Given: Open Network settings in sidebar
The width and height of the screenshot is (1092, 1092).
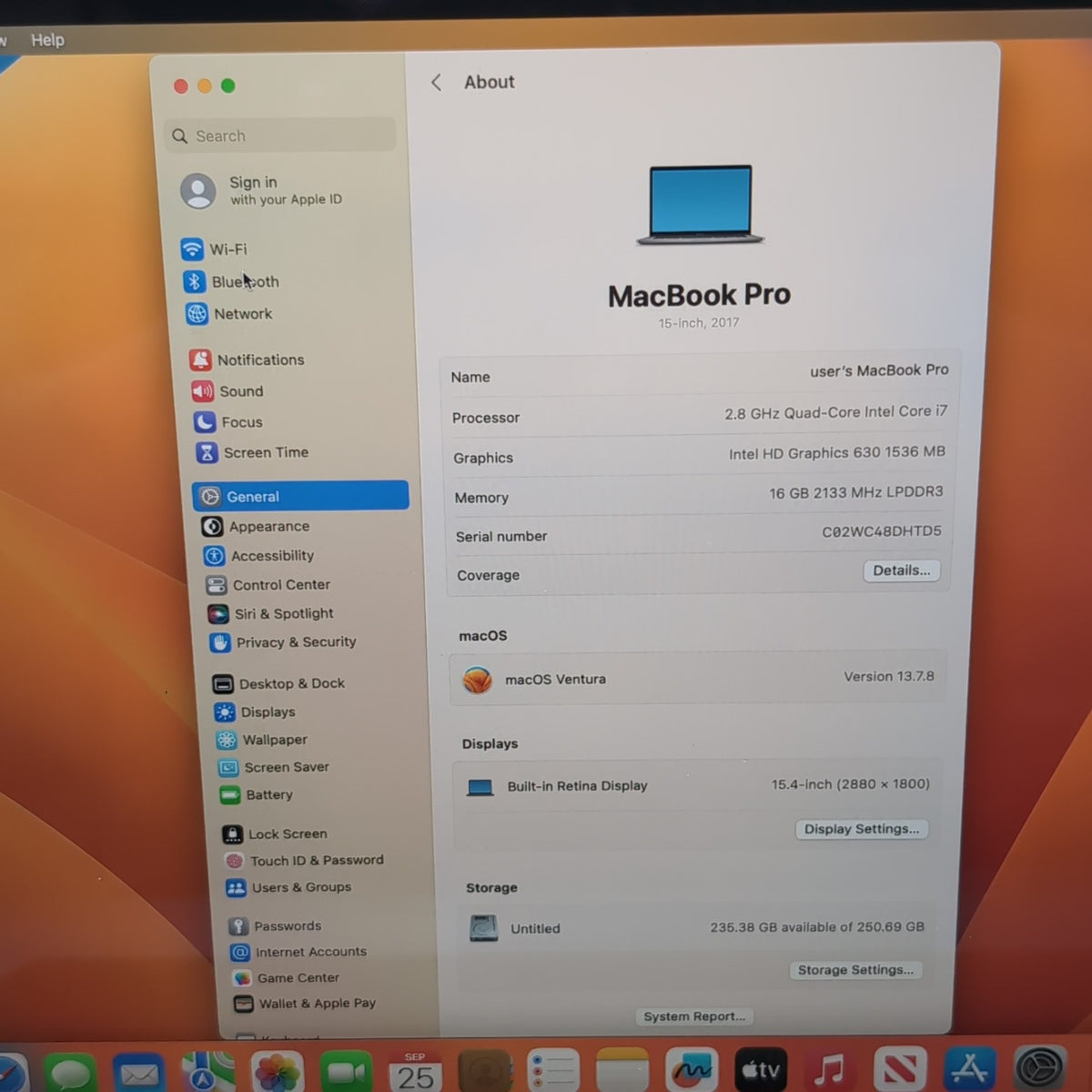Looking at the screenshot, I should coord(229,314).
